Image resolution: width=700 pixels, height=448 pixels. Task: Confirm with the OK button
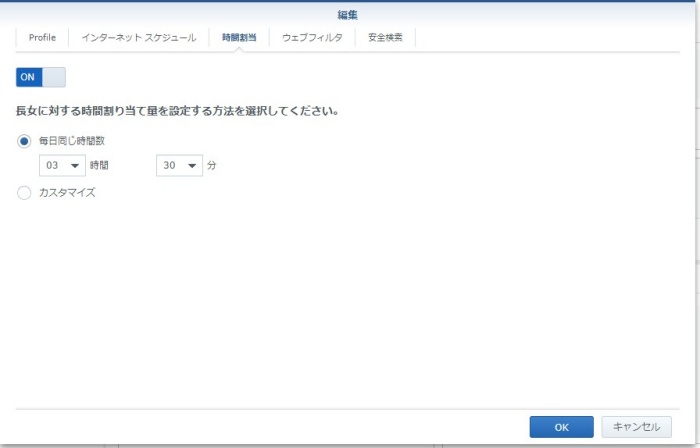562,427
